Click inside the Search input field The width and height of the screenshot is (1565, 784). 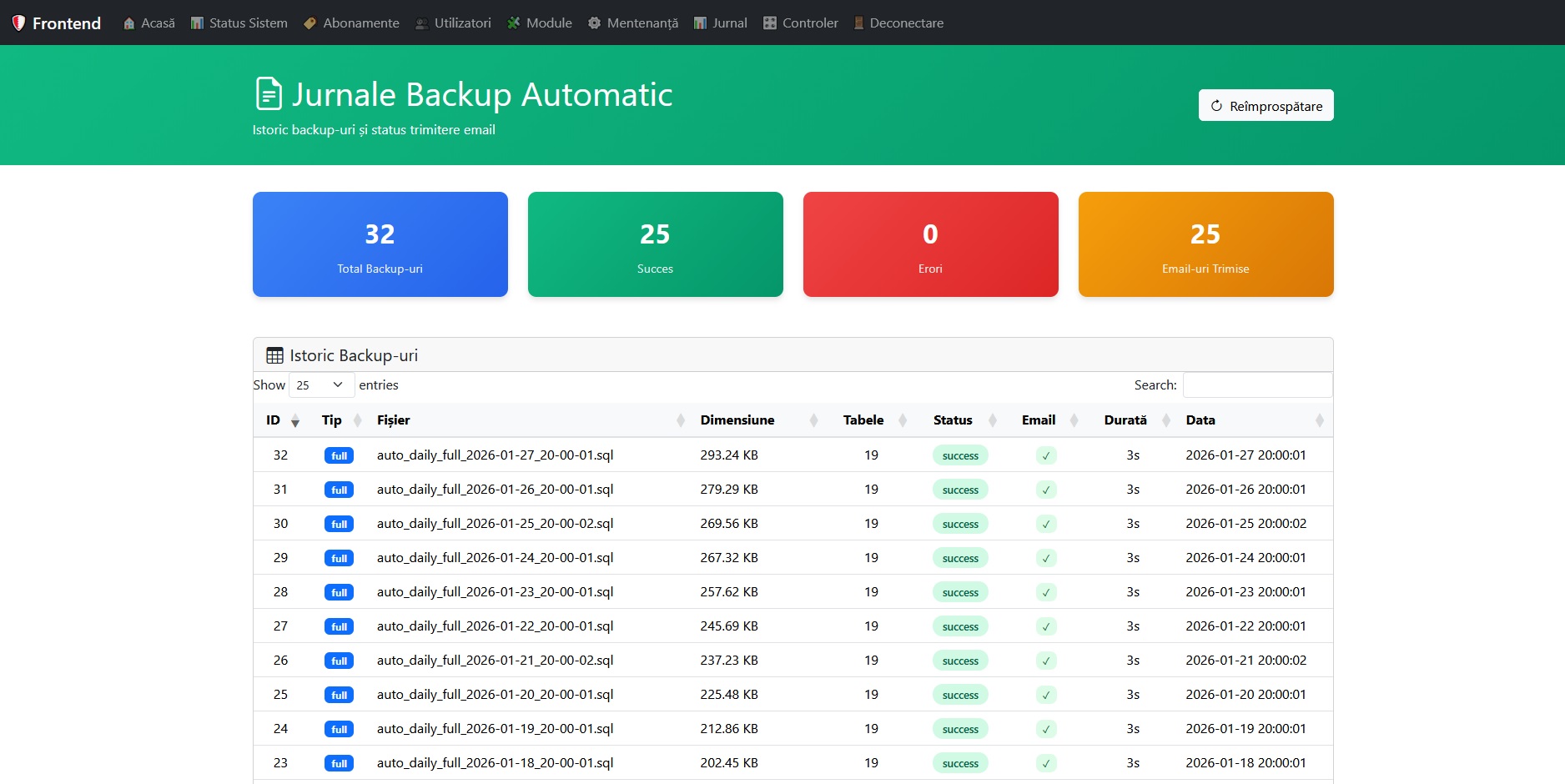point(1257,384)
